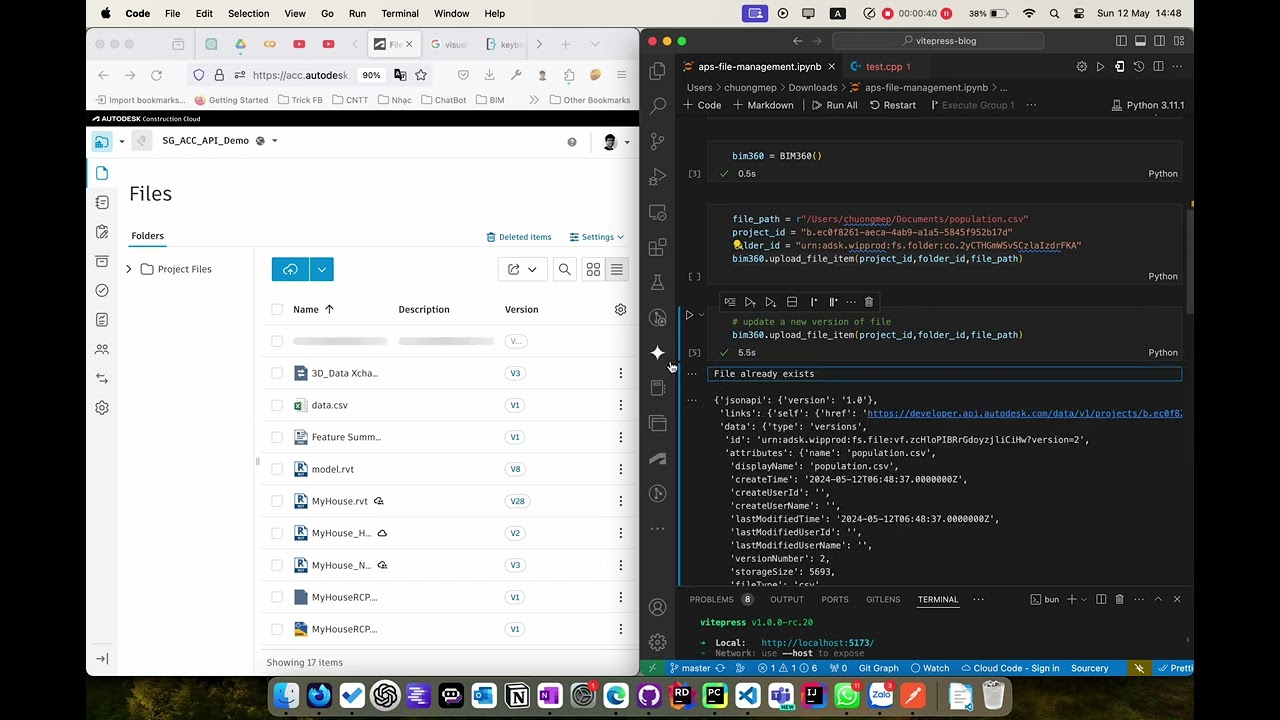The image size is (1280, 720).
Task: Open more actions for the model.rvt row
Action: coord(620,469)
